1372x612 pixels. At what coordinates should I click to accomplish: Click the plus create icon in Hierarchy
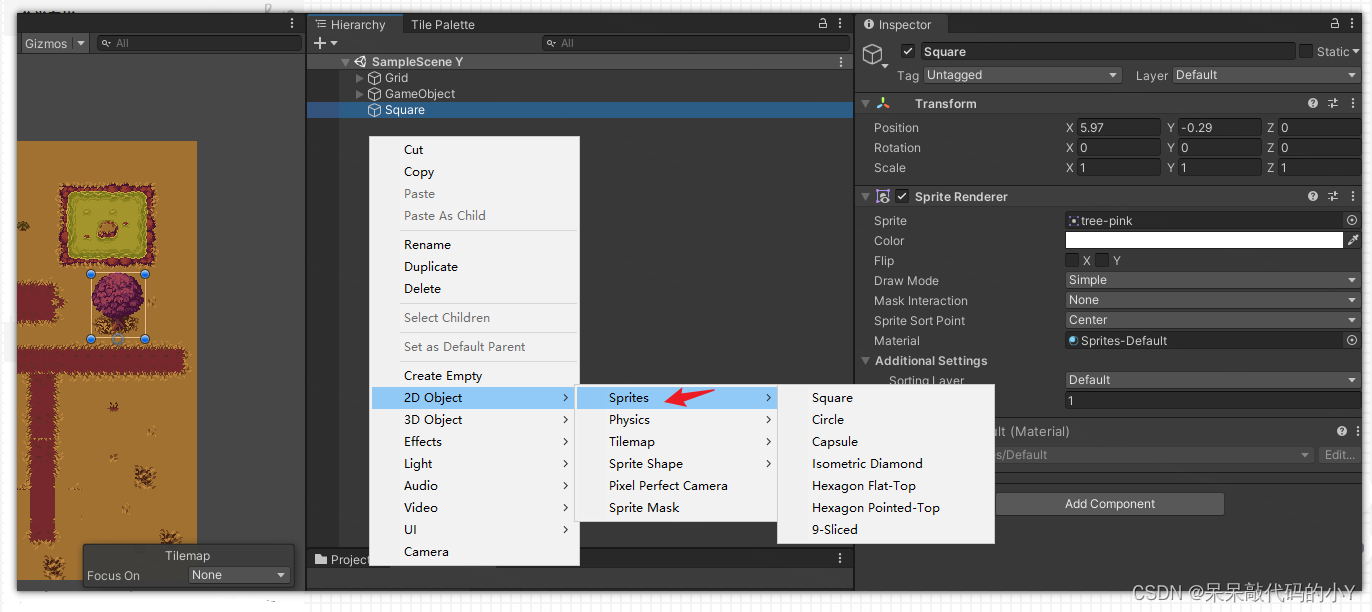[x=320, y=43]
